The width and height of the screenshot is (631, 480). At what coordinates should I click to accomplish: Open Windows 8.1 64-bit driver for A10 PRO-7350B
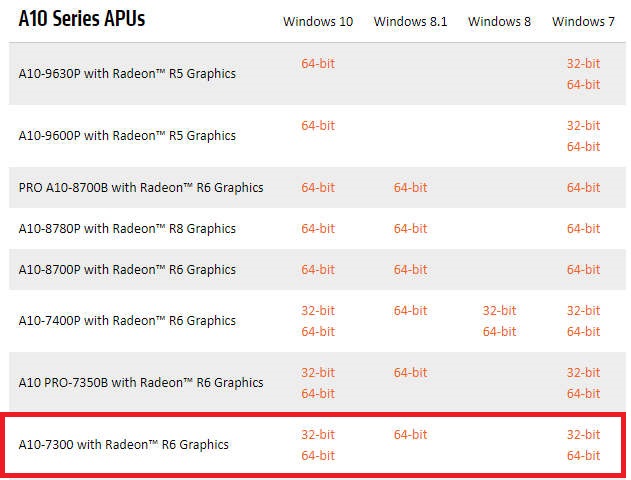pyautogui.click(x=410, y=373)
